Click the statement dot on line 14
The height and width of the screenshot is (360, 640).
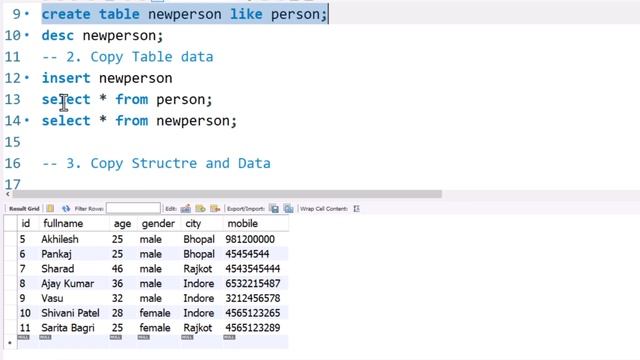click(27, 120)
